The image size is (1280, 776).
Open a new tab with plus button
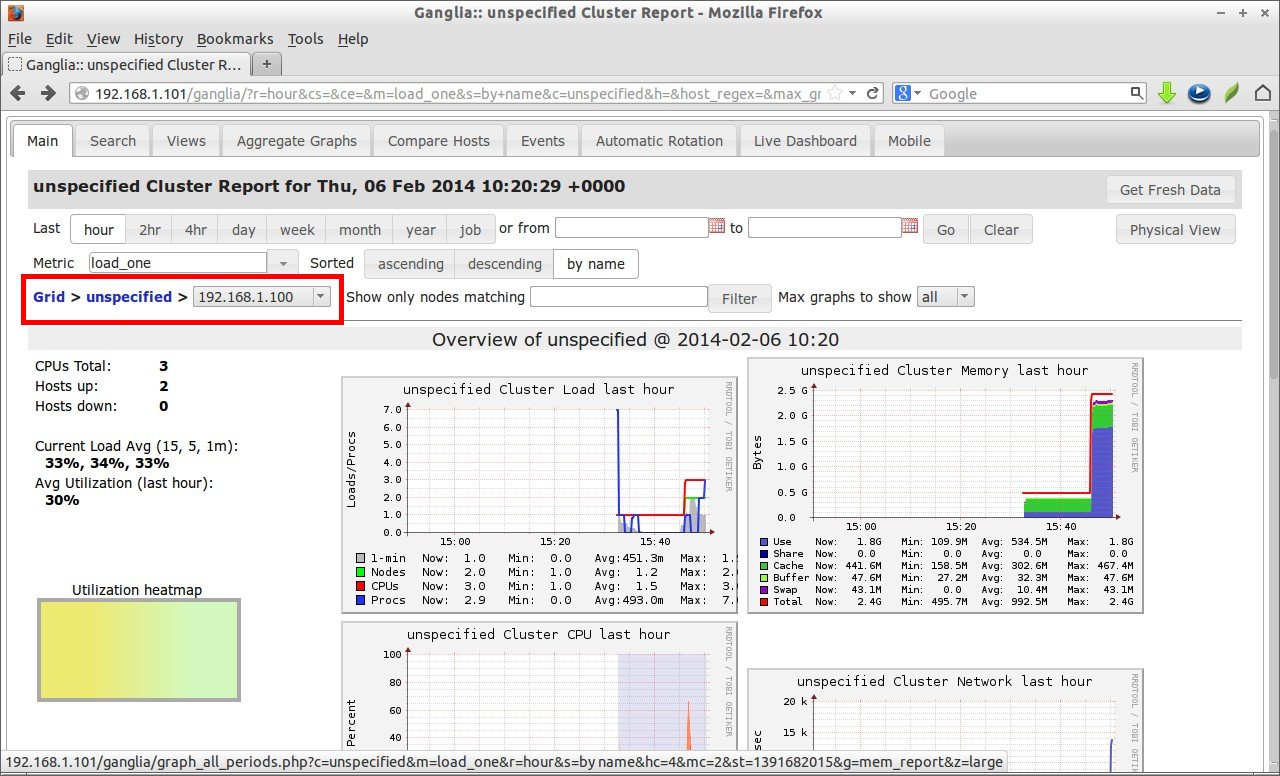[x=267, y=64]
